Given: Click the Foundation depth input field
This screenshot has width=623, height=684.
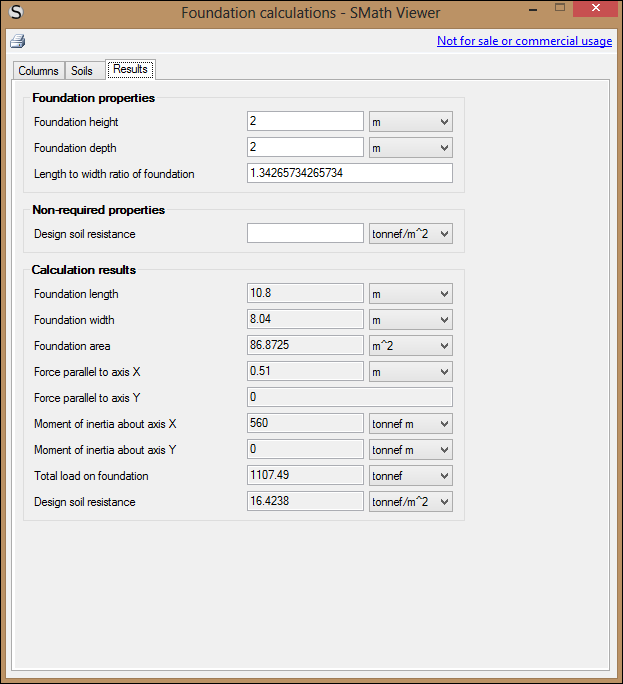Looking at the screenshot, I should 305,147.
